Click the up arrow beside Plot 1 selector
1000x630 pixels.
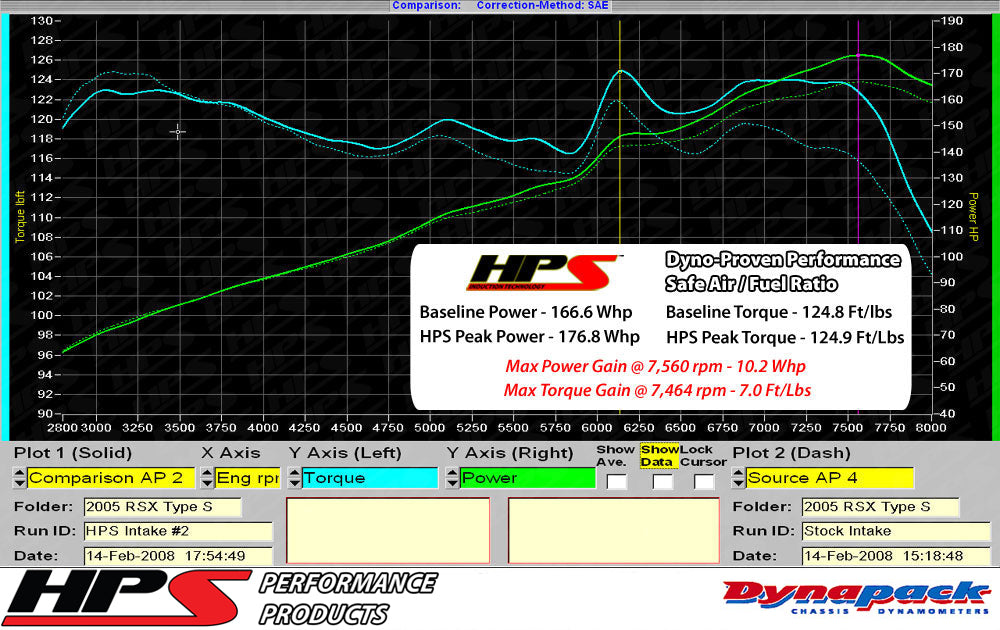click(18, 473)
